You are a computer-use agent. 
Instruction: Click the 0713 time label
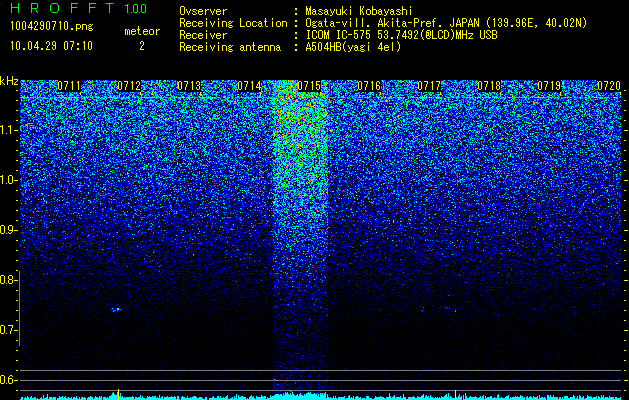coord(189,86)
